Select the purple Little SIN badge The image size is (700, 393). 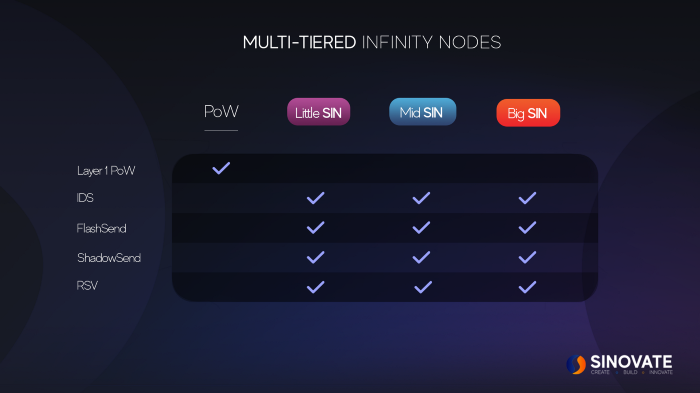point(318,112)
